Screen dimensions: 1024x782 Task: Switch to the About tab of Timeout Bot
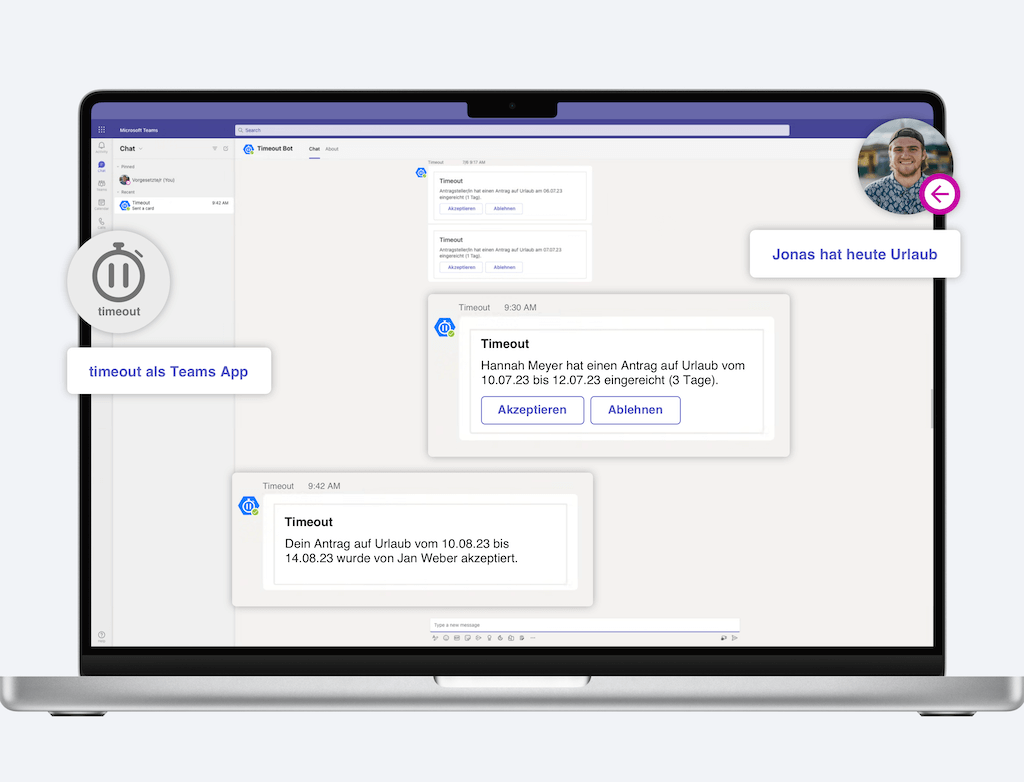point(332,148)
